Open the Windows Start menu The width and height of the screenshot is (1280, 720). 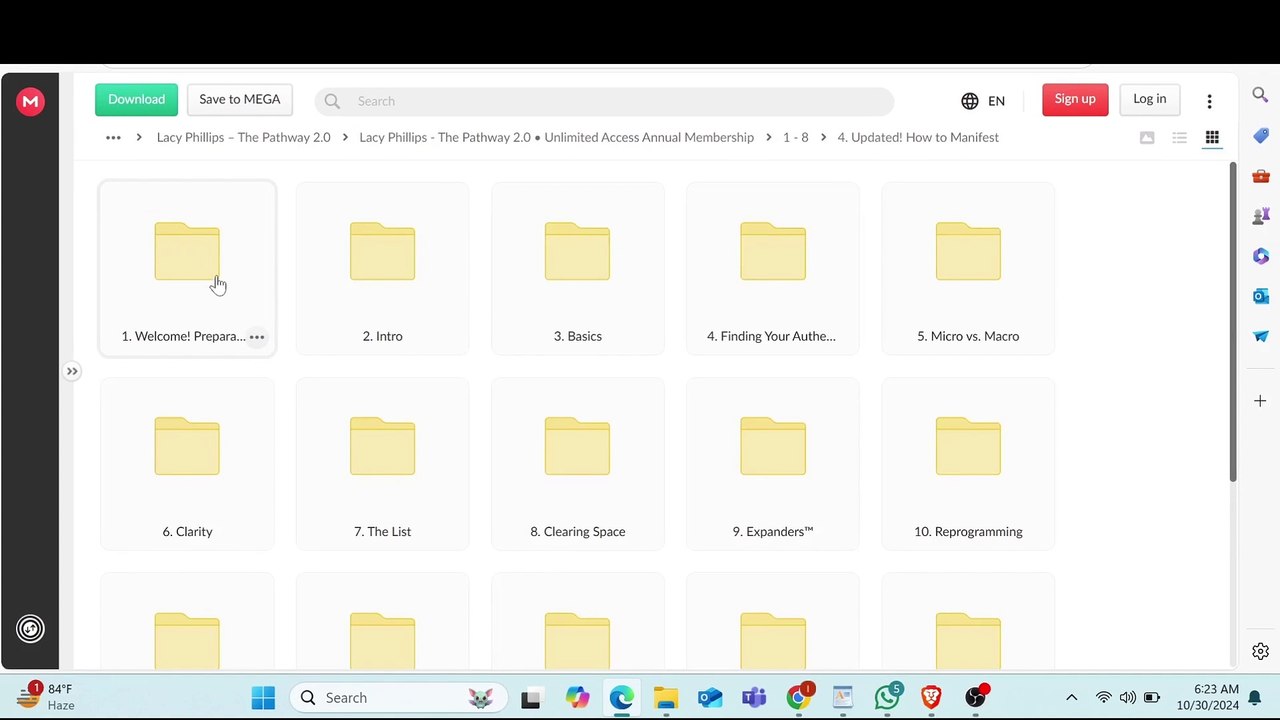click(x=263, y=698)
